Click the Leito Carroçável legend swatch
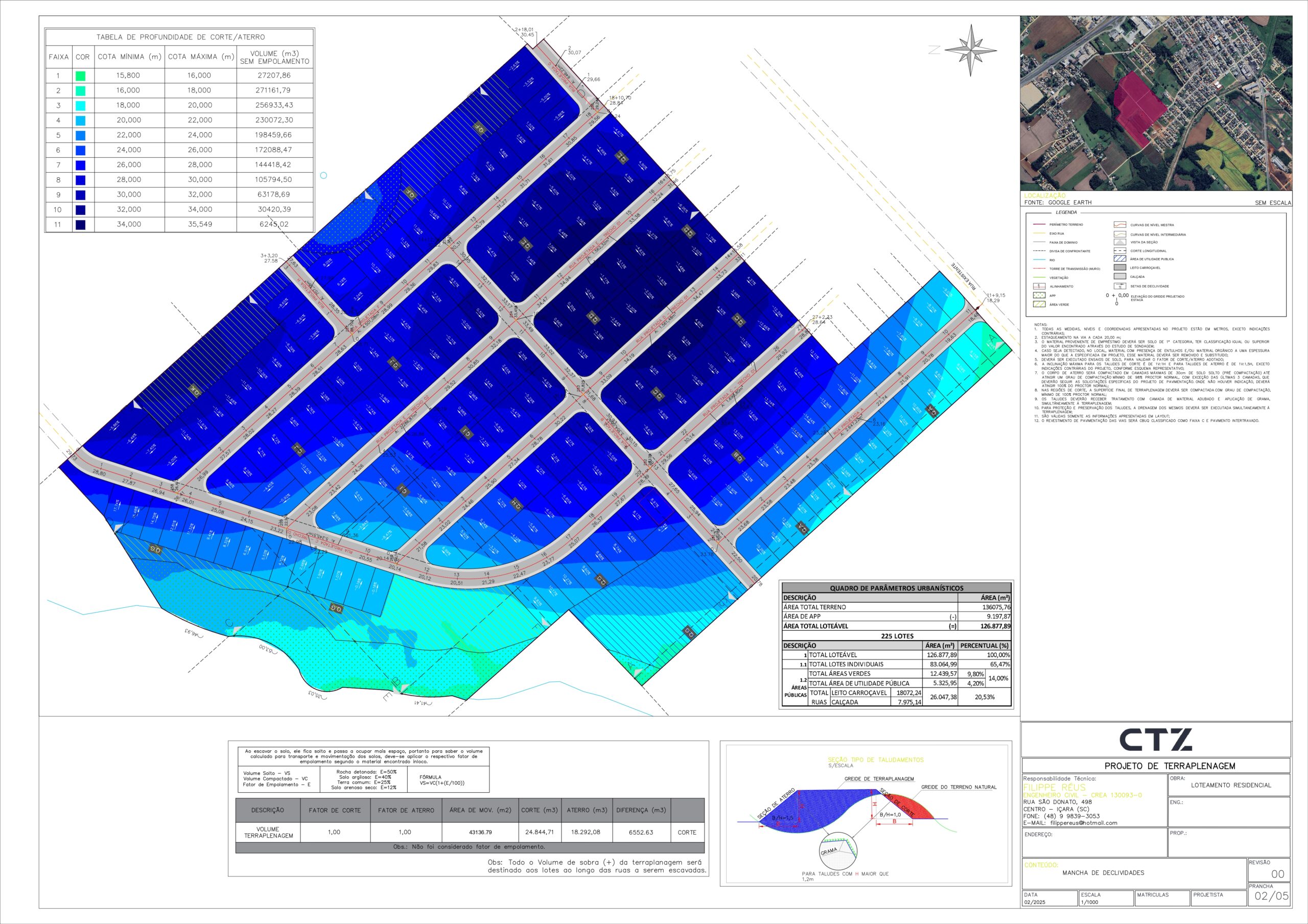 [x=1119, y=268]
